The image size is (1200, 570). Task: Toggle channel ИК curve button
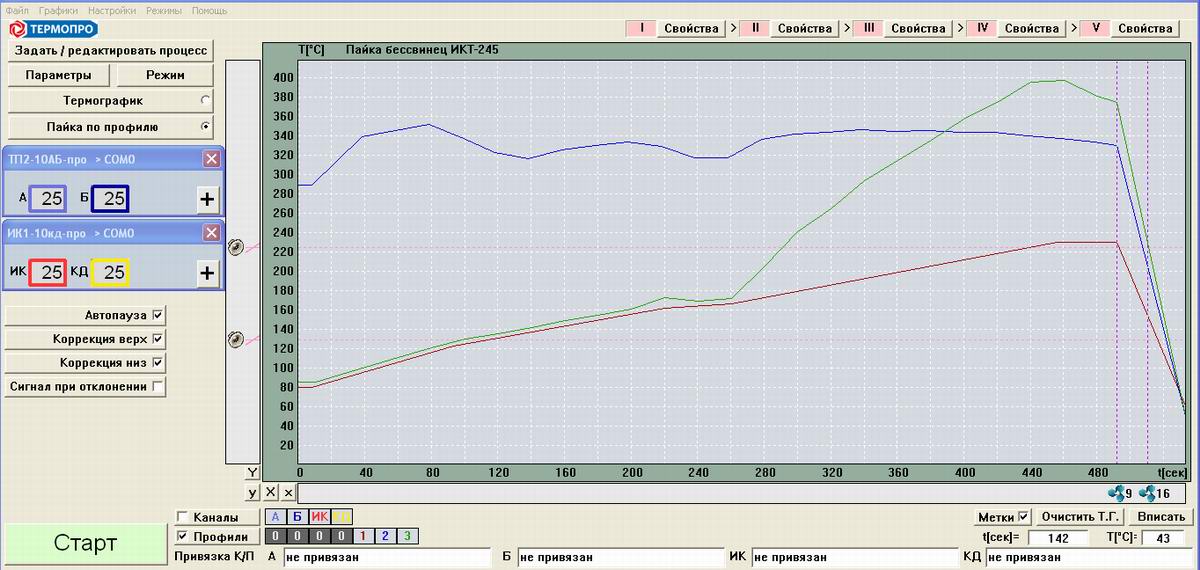[320, 517]
